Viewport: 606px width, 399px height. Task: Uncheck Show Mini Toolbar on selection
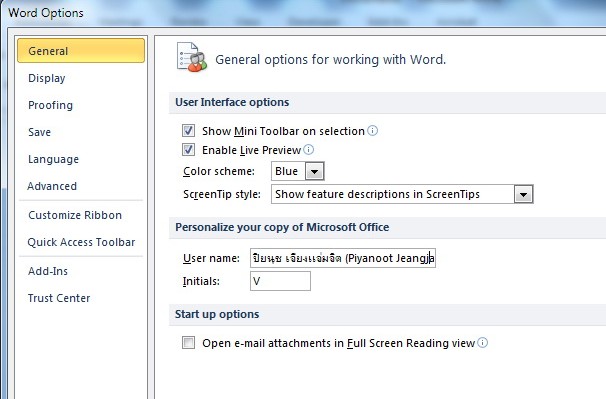pos(188,131)
